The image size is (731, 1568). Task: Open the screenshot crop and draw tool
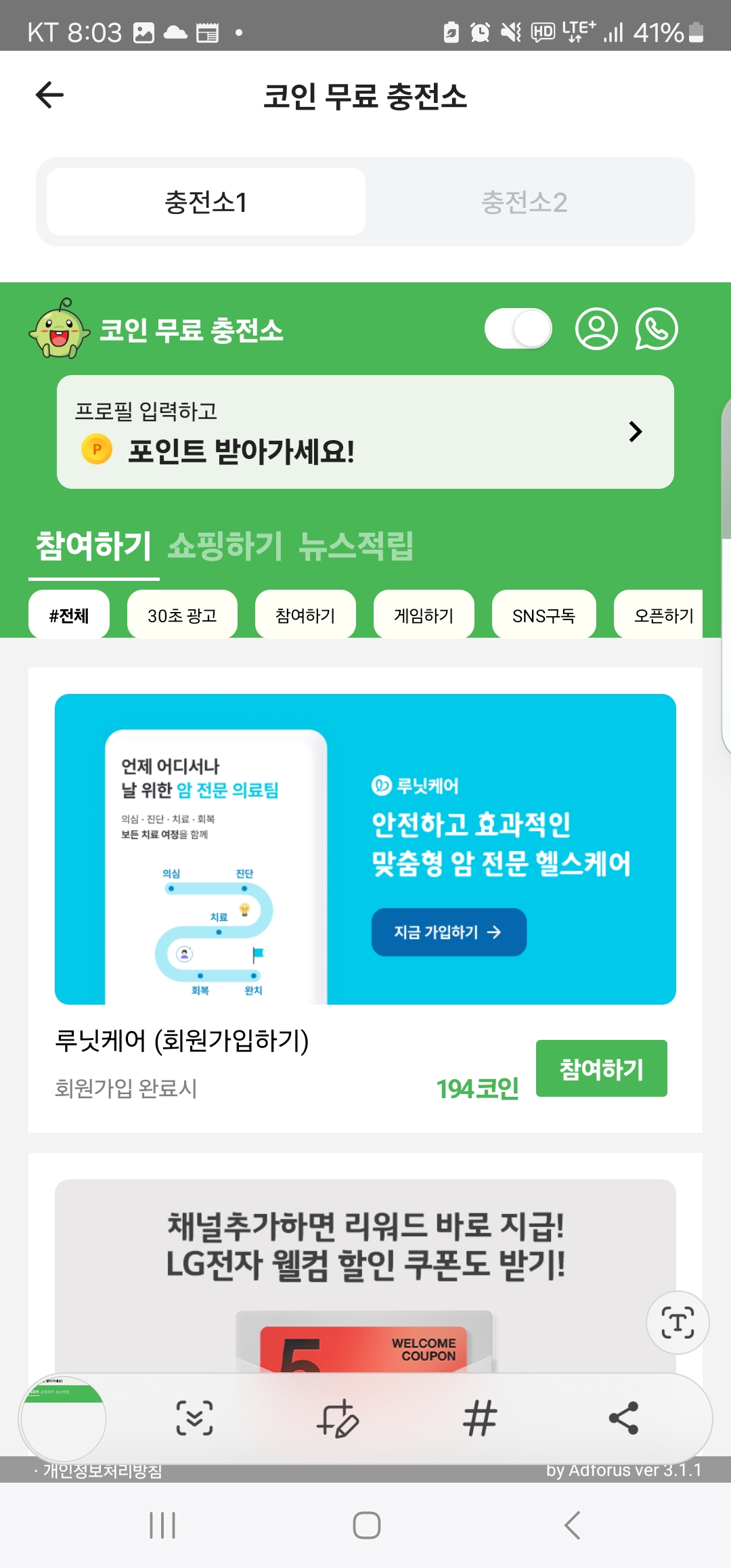pyautogui.click(x=338, y=1418)
